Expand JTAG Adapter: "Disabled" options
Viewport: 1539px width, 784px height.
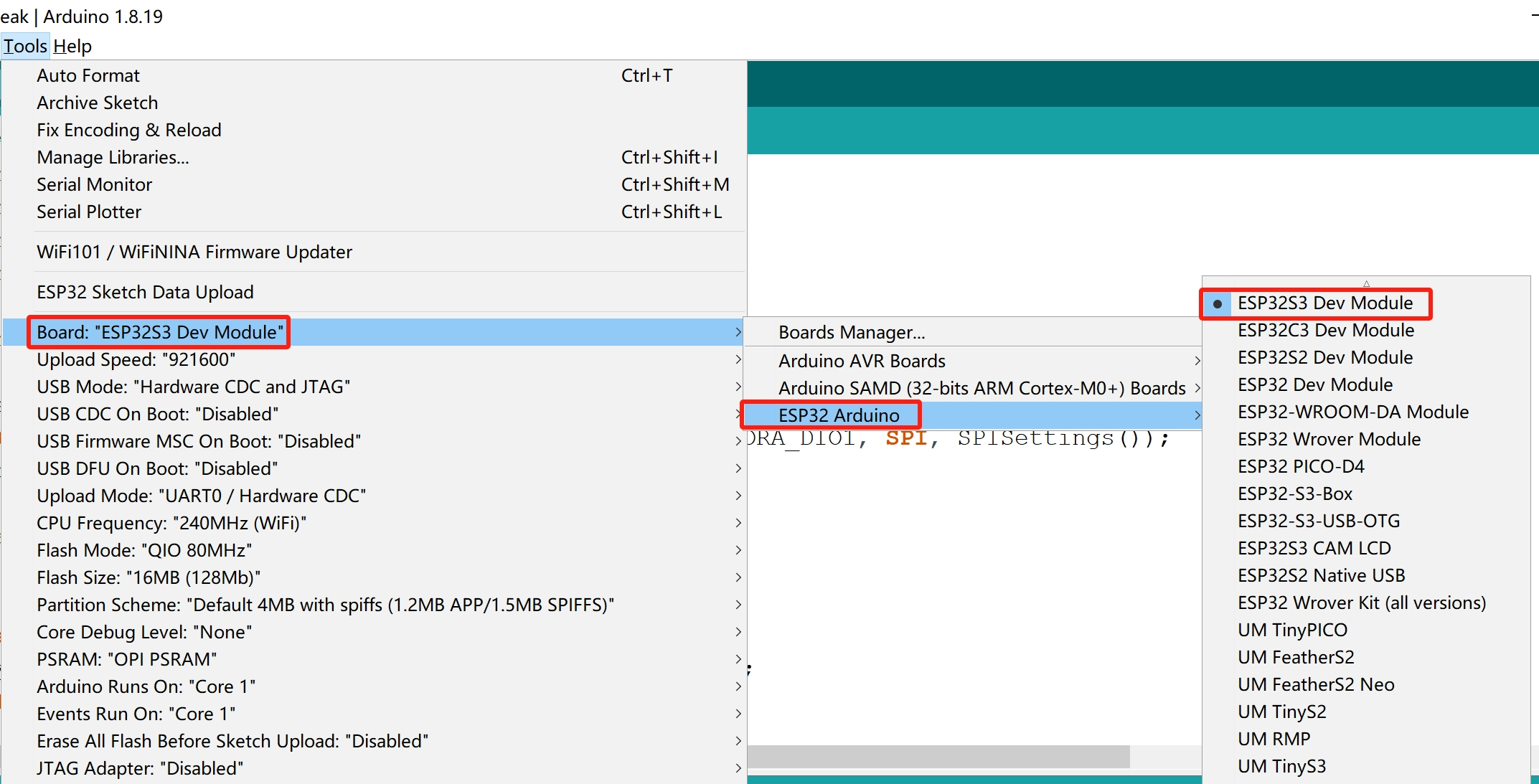[x=373, y=768]
